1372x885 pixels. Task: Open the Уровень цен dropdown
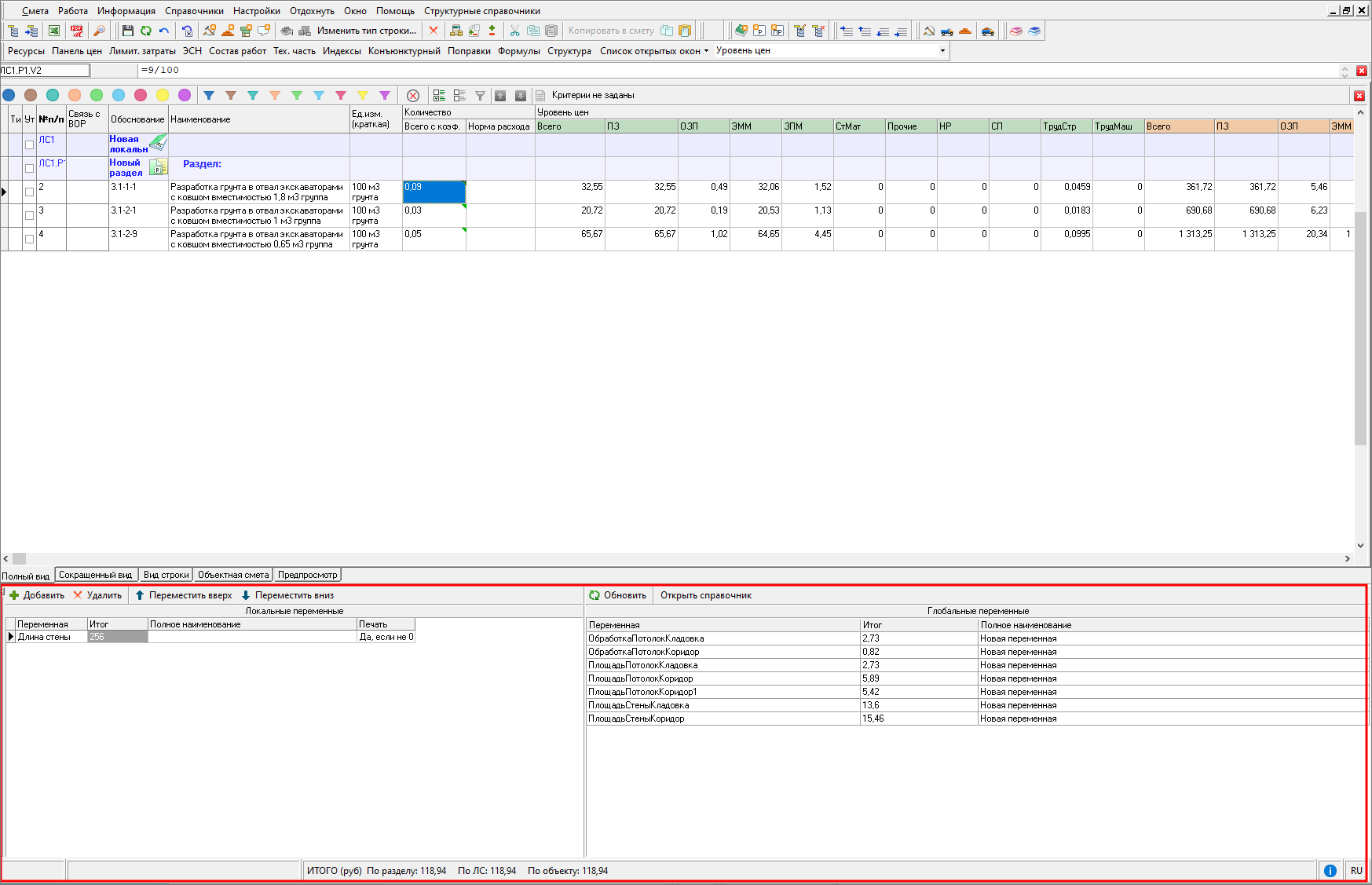coord(942,51)
